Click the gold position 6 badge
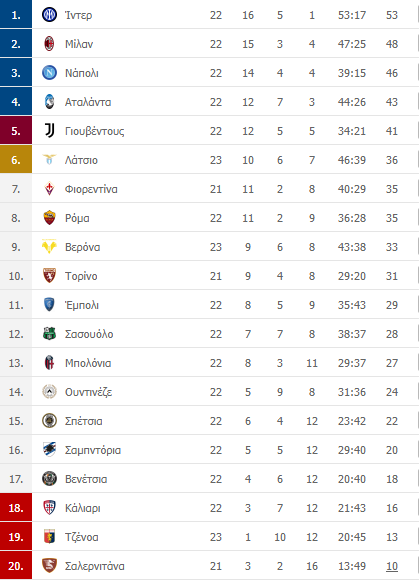 pyautogui.click(x=16, y=160)
